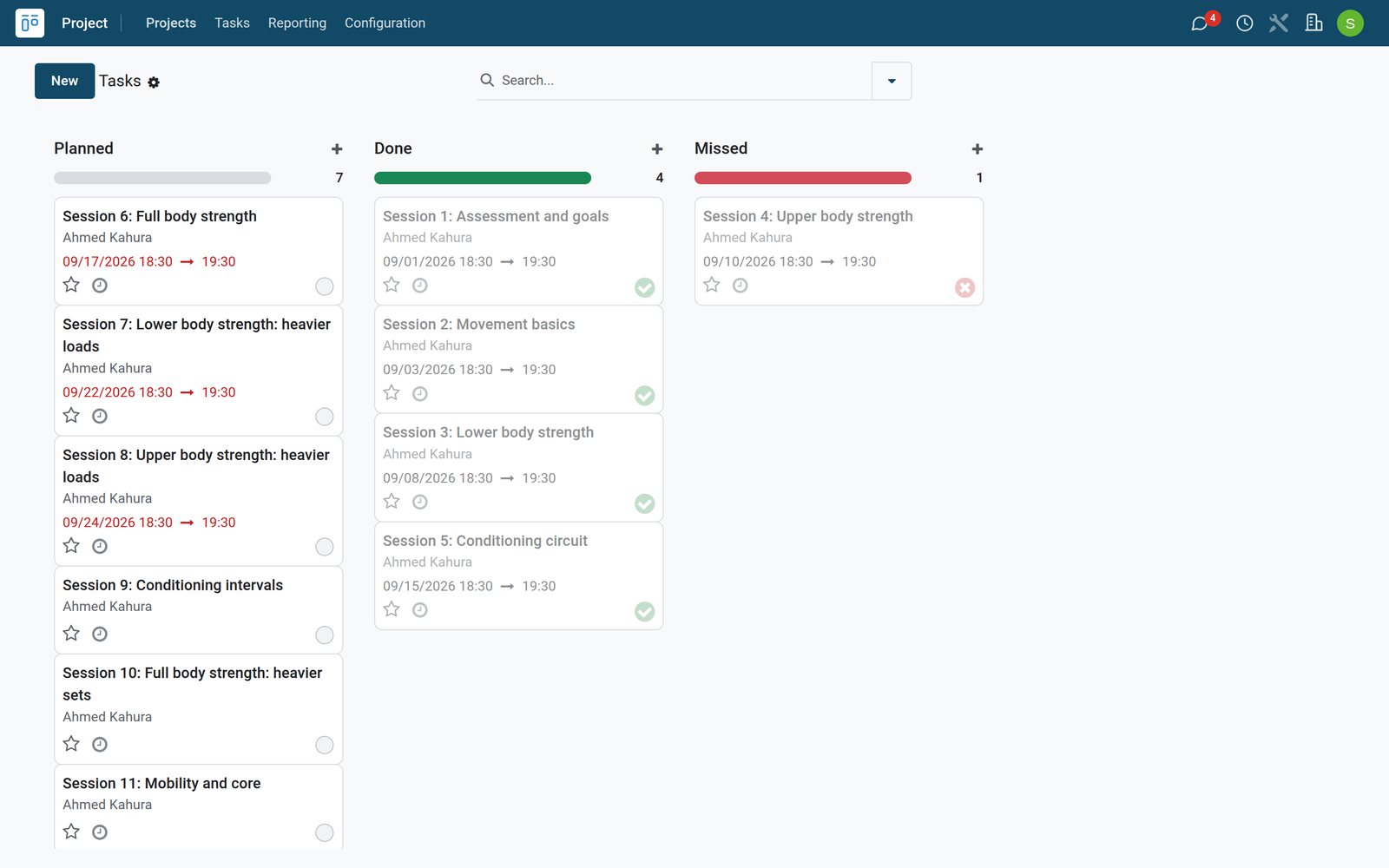Open the Configuration menu
Viewport: 1389px width, 868px height.
(x=385, y=23)
